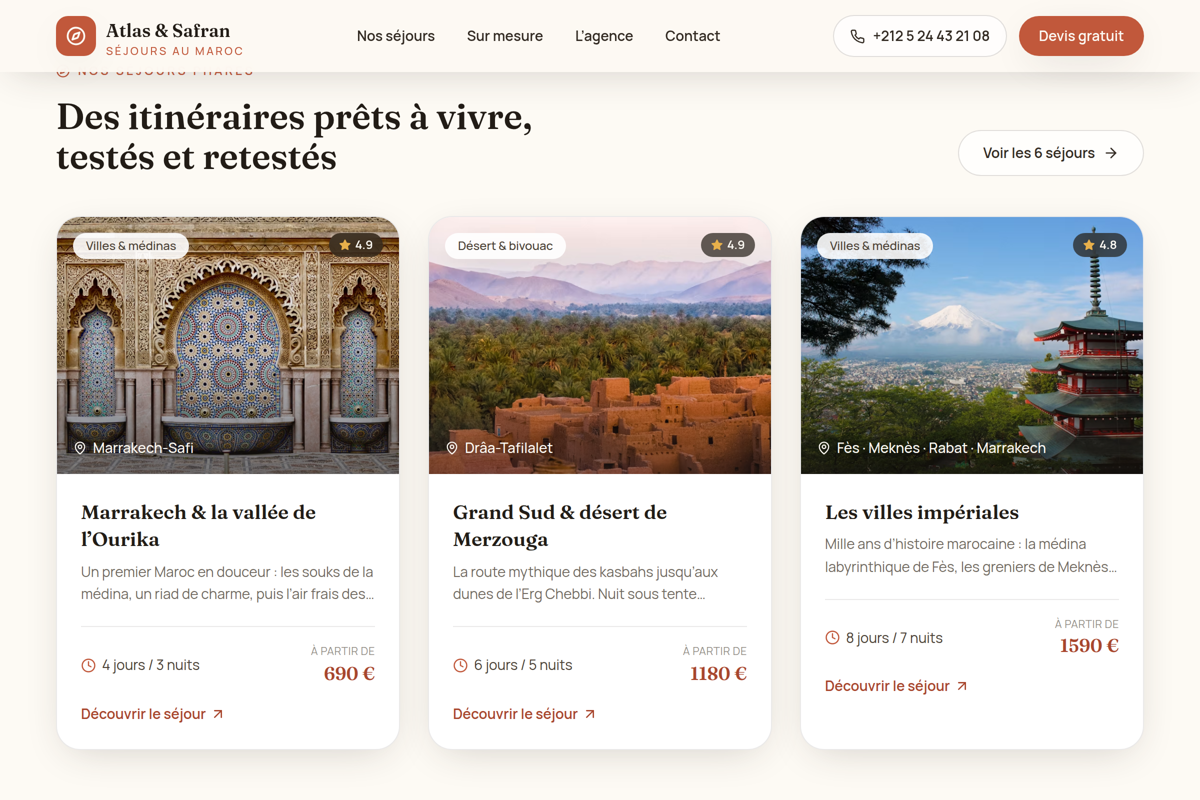Click the Villes & médinas tag on impériales card
Viewport: 1200px width, 800px height.
pos(875,246)
